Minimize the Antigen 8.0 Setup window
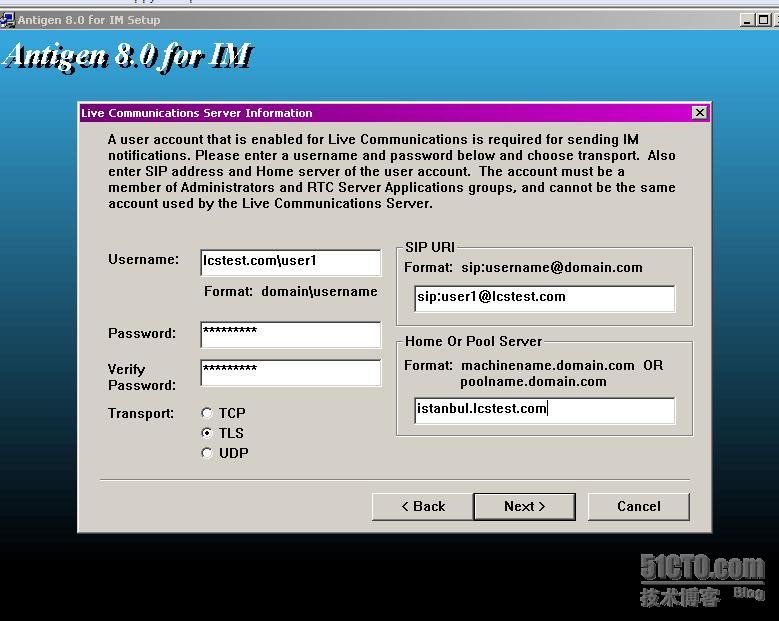Image resolution: width=779 pixels, height=621 pixels. tap(747, 20)
